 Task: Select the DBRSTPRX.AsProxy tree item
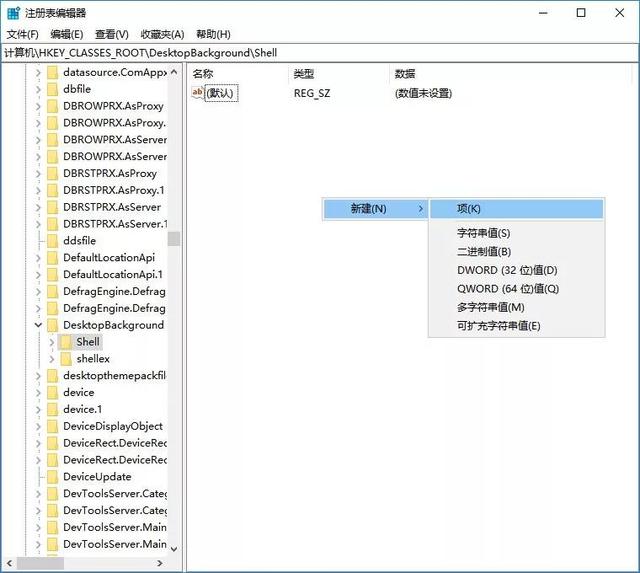[110, 173]
